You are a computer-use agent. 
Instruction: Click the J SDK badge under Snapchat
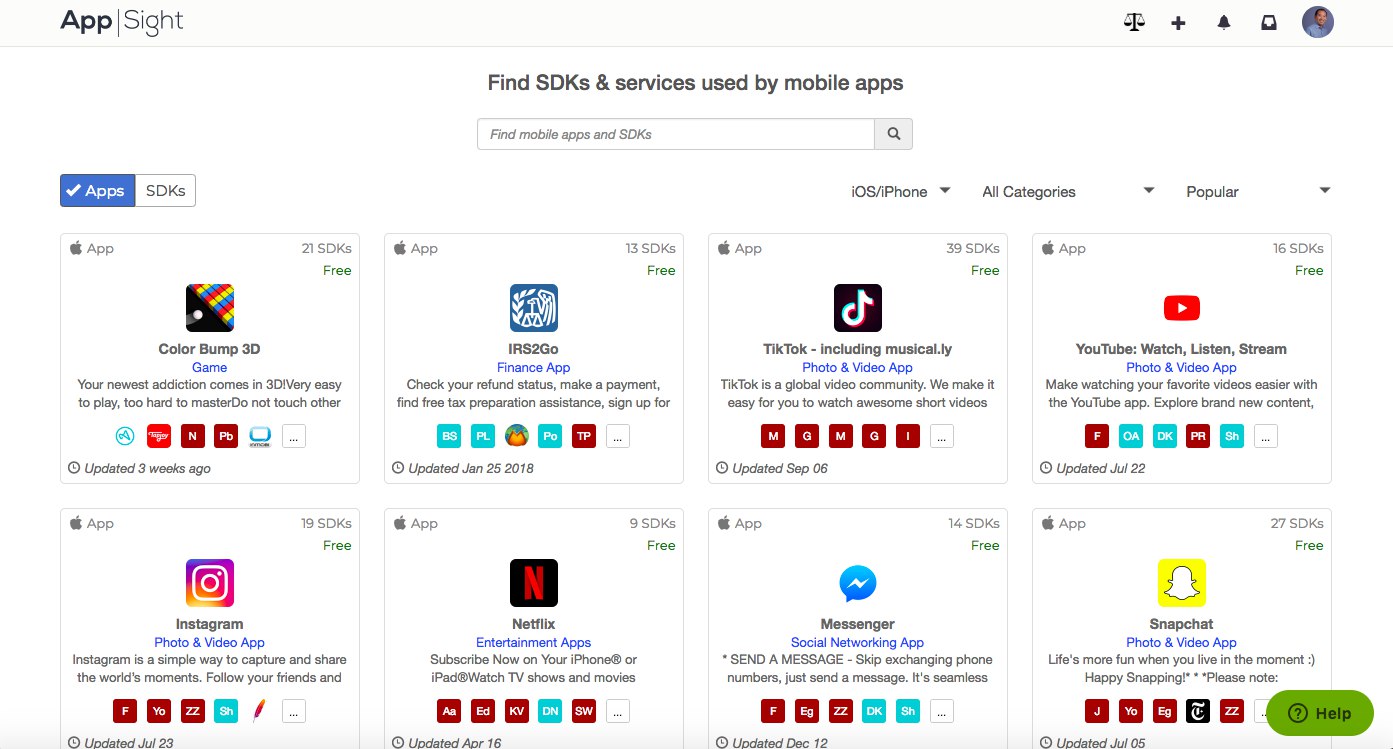tap(1097, 711)
